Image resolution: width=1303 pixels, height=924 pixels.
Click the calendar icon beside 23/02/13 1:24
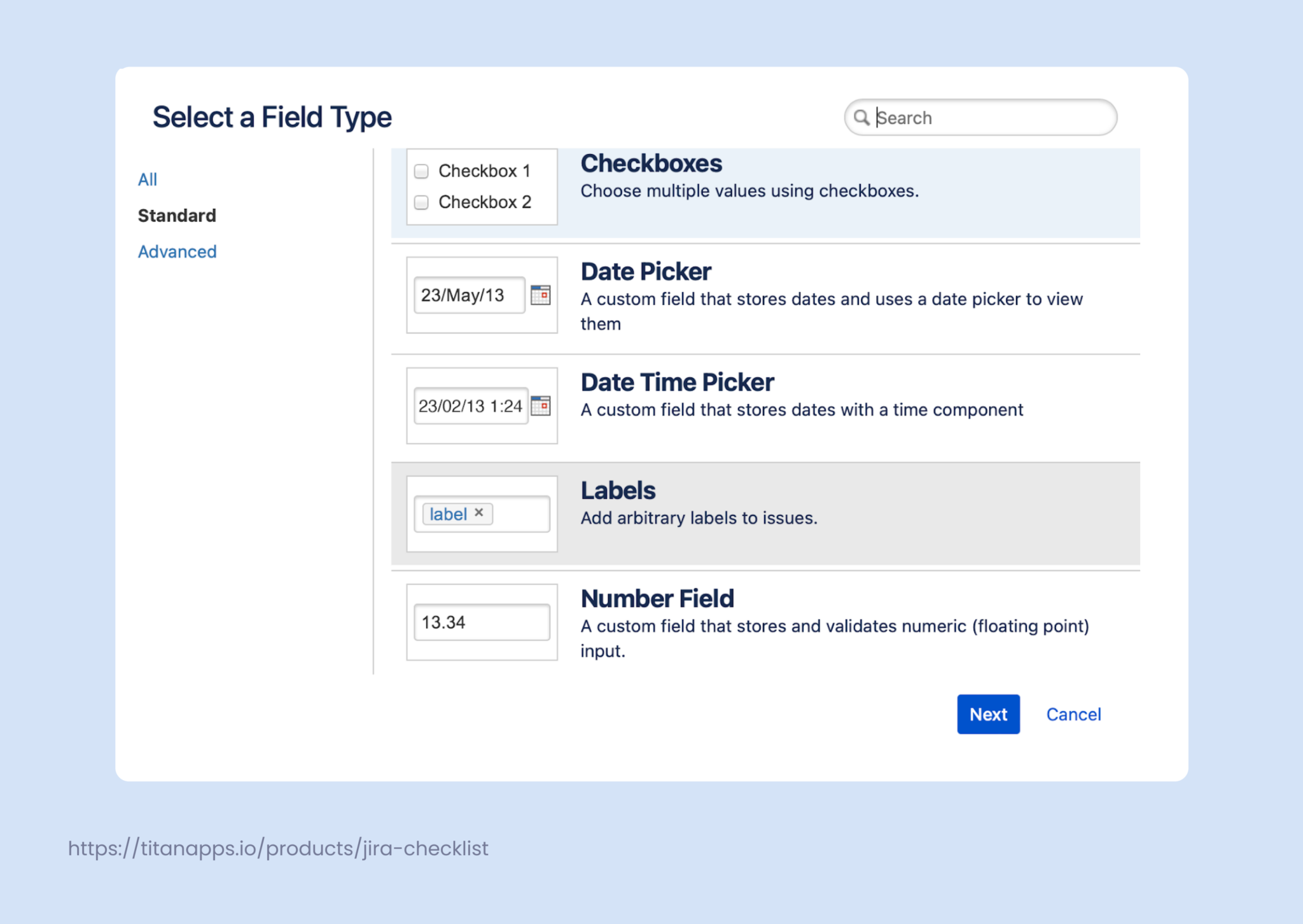tap(541, 405)
